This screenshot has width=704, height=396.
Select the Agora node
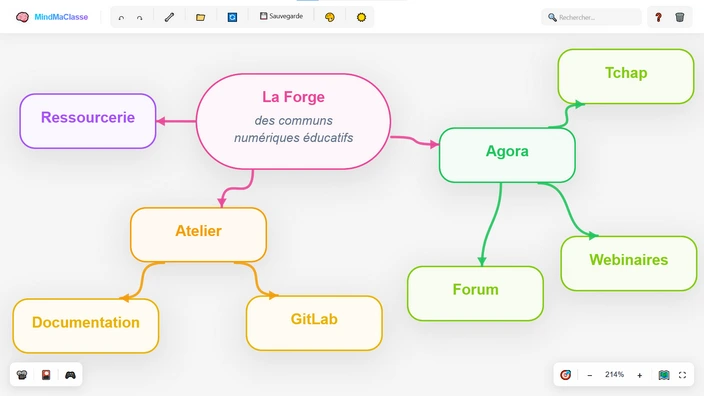(507, 155)
